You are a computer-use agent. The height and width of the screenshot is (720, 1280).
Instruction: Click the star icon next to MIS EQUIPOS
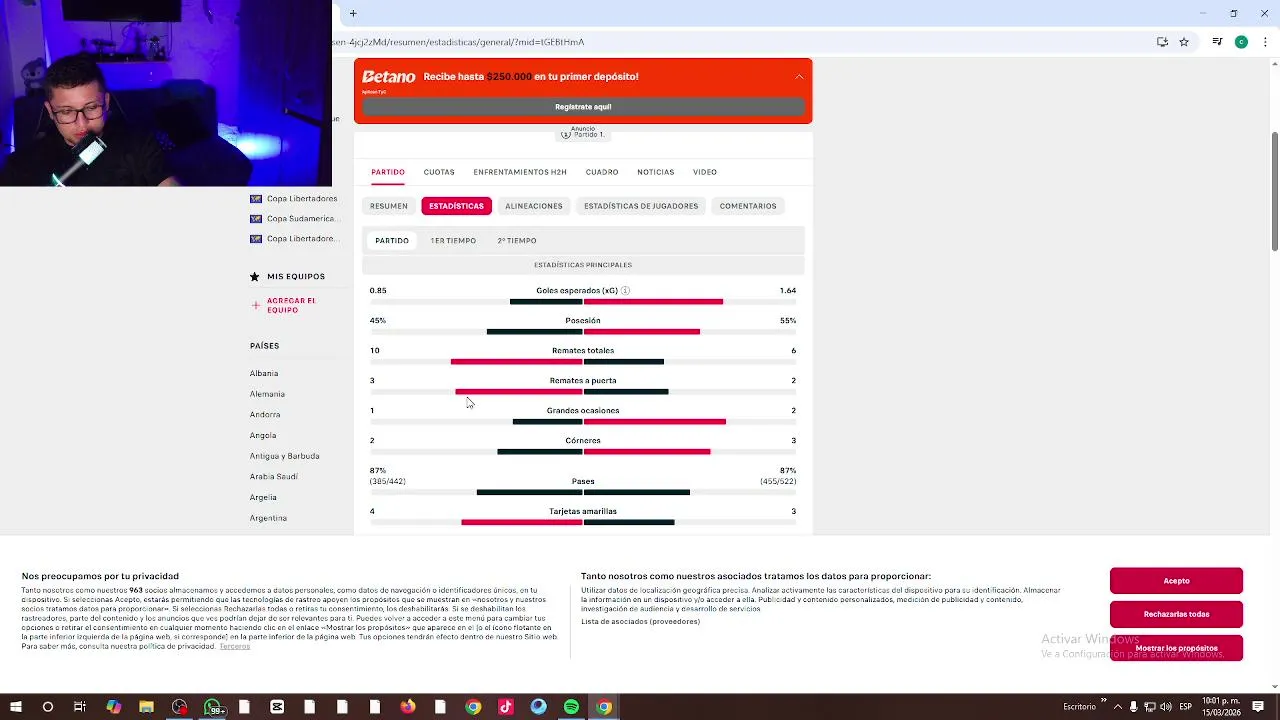(x=255, y=276)
